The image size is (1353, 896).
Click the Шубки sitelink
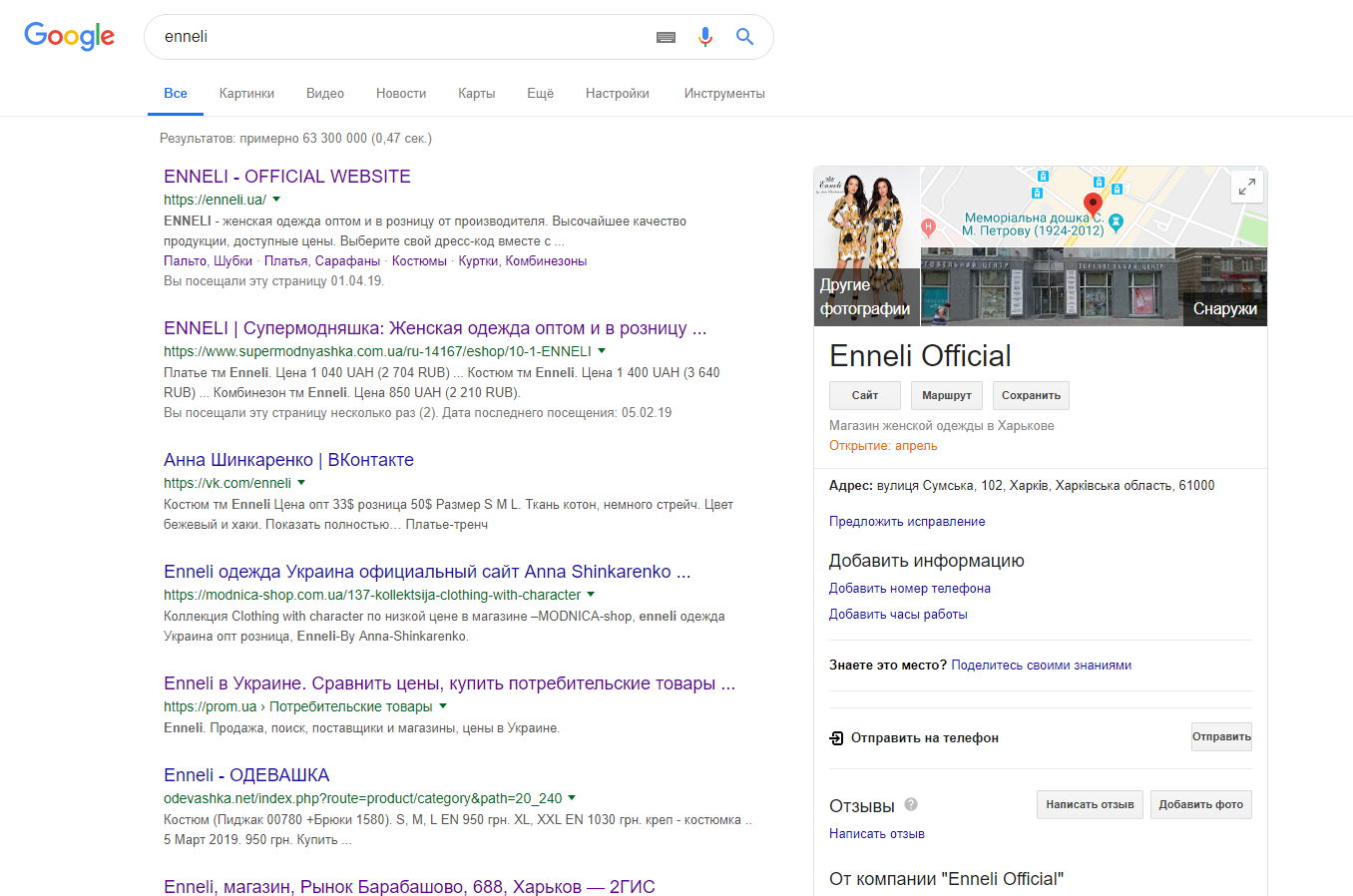pyautogui.click(x=233, y=261)
